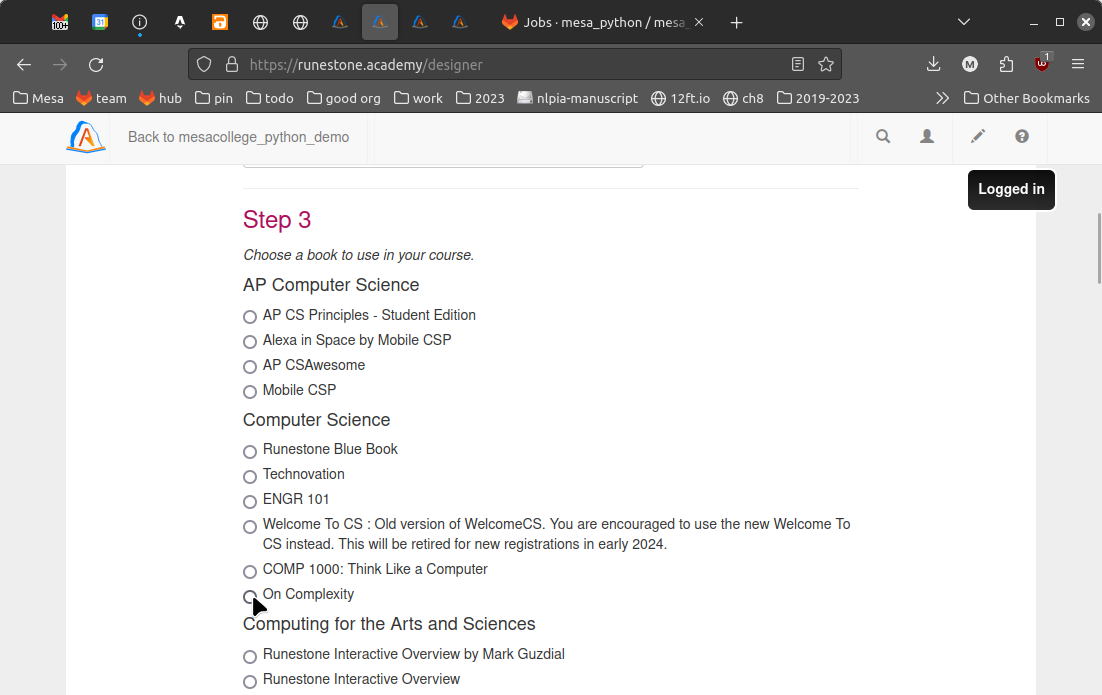Image resolution: width=1102 pixels, height=695 pixels.
Task: Open the Other Bookmarks folder
Action: click(x=1026, y=98)
